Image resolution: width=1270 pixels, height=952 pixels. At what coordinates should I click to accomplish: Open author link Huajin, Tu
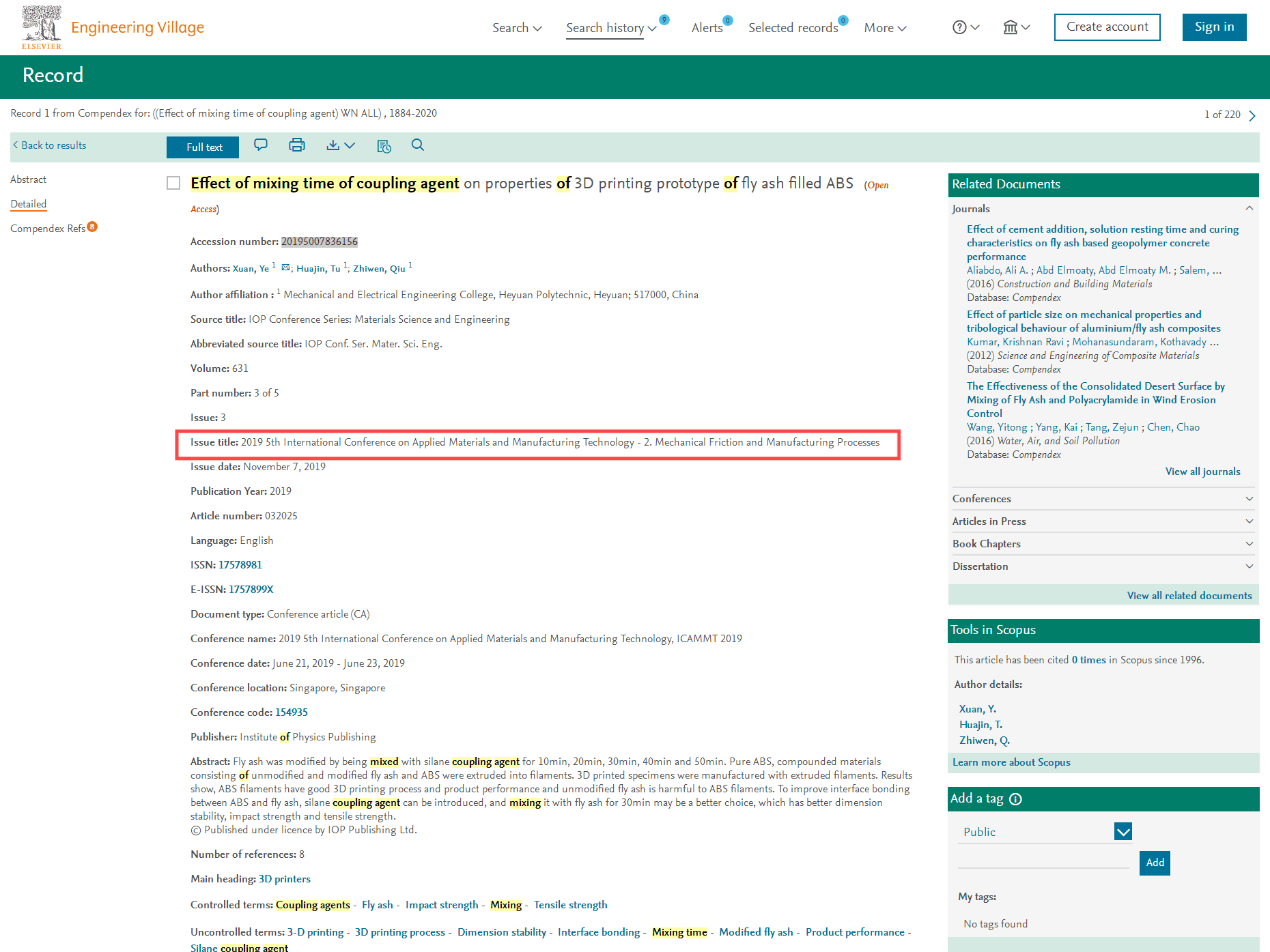[x=318, y=268]
